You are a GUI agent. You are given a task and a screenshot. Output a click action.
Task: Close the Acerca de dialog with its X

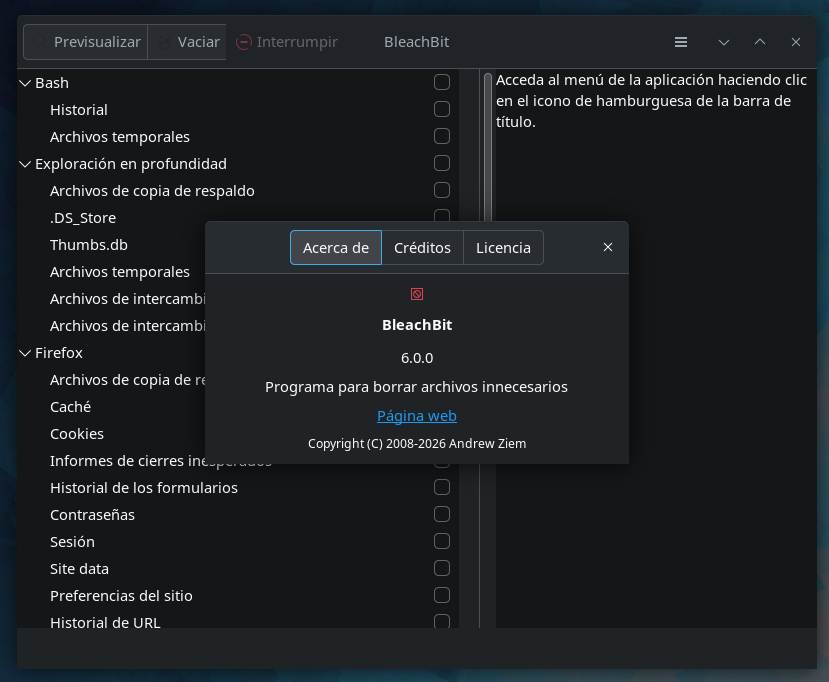coord(608,246)
